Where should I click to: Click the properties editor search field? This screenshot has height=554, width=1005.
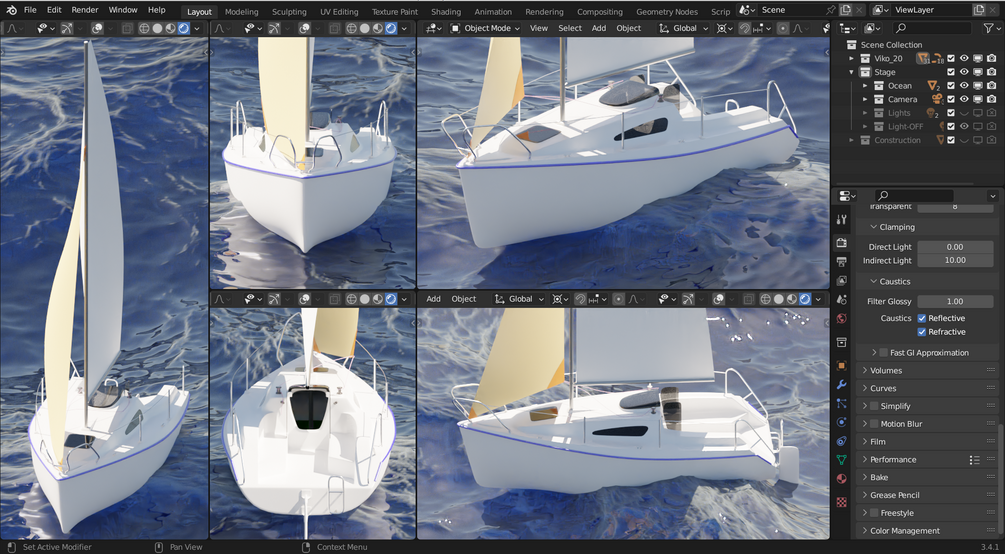point(914,196)
